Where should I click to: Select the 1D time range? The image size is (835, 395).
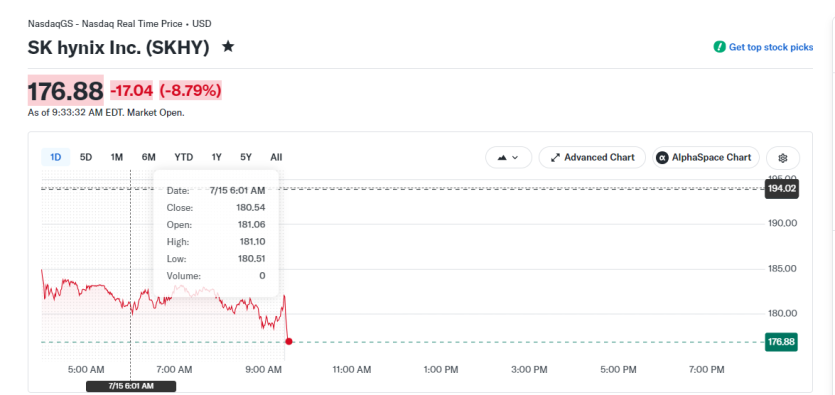[x=55, y=157]
